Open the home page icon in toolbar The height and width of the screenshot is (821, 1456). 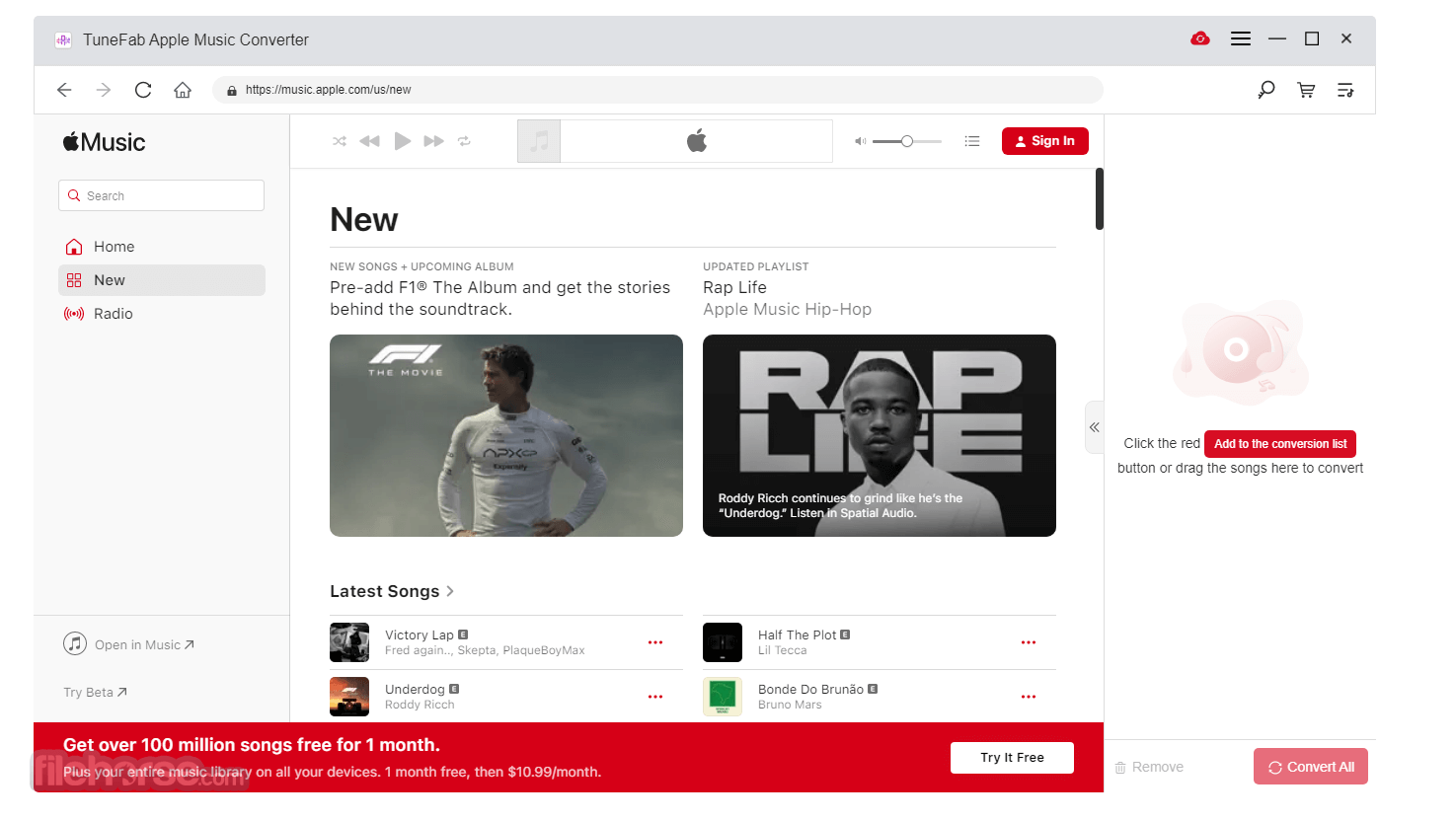coord(183,90)
